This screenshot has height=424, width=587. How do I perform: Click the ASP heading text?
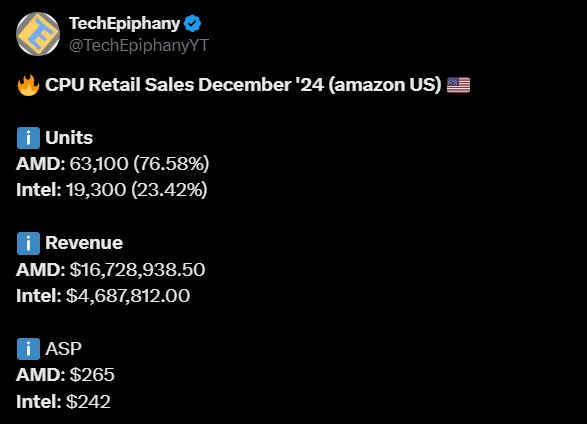pyautogui.click(x=63, y=349)
